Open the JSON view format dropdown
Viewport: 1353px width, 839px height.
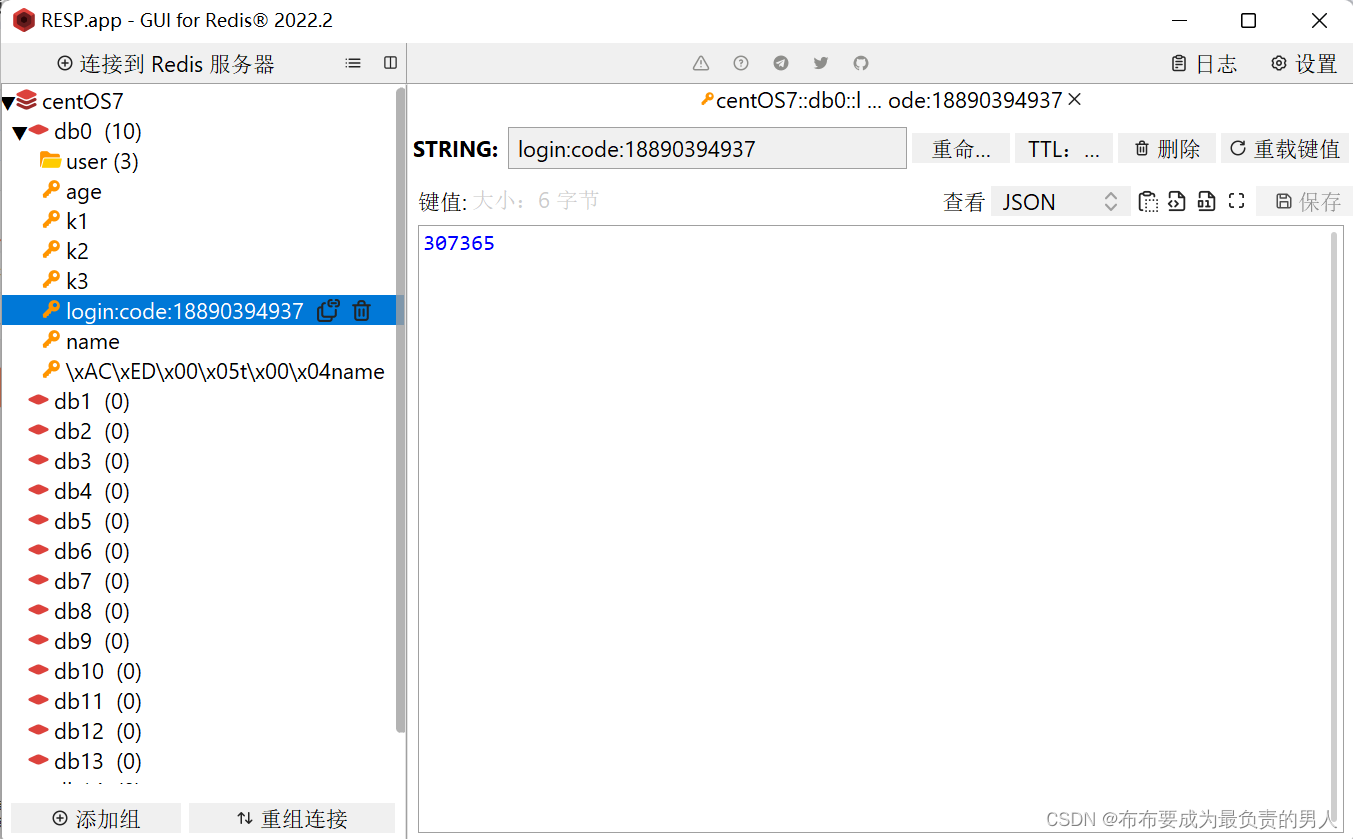1060,202
